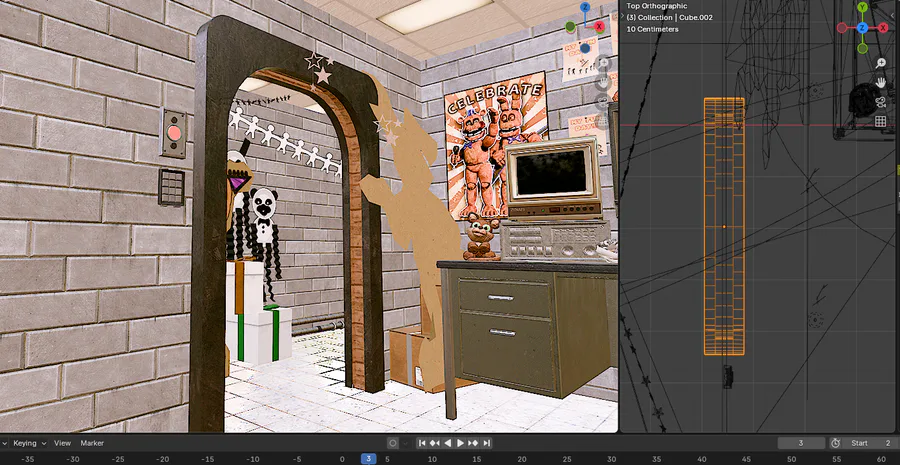Click frame 45 on the timeline ruler
The image size is (900, 465).
[x=746, y=459]
